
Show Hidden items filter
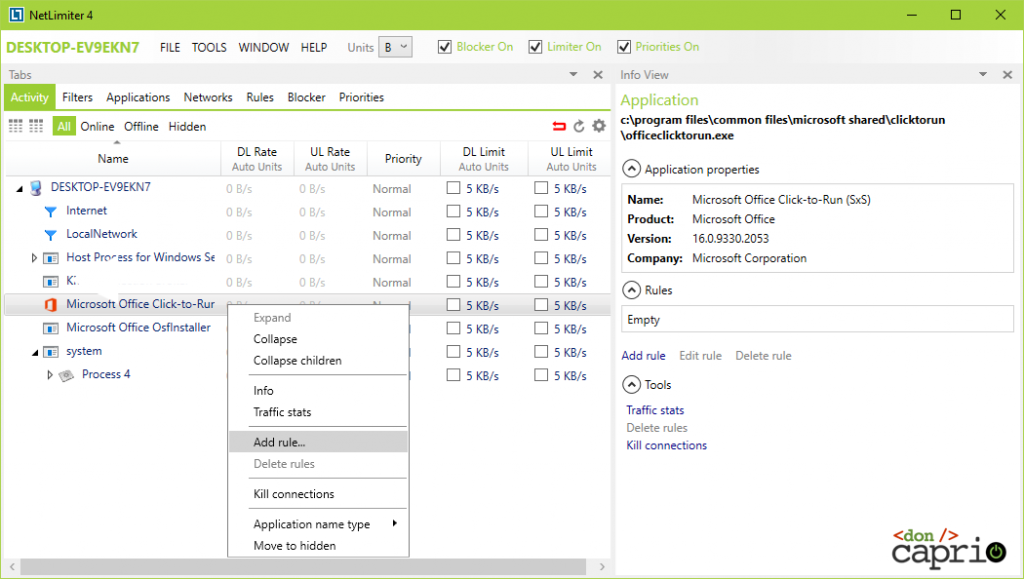coord(187,126)
